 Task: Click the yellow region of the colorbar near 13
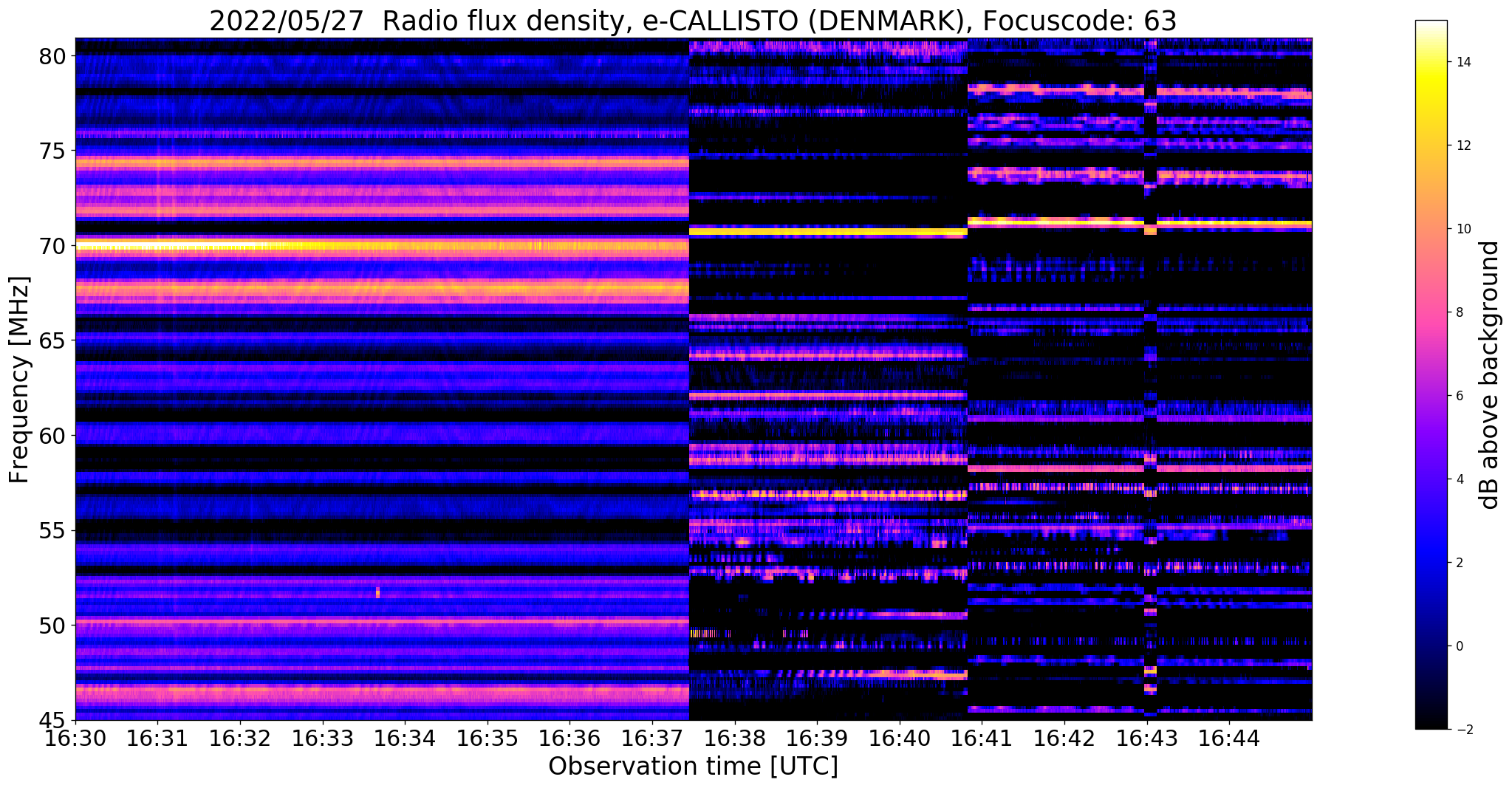[x=1431, y=103]
